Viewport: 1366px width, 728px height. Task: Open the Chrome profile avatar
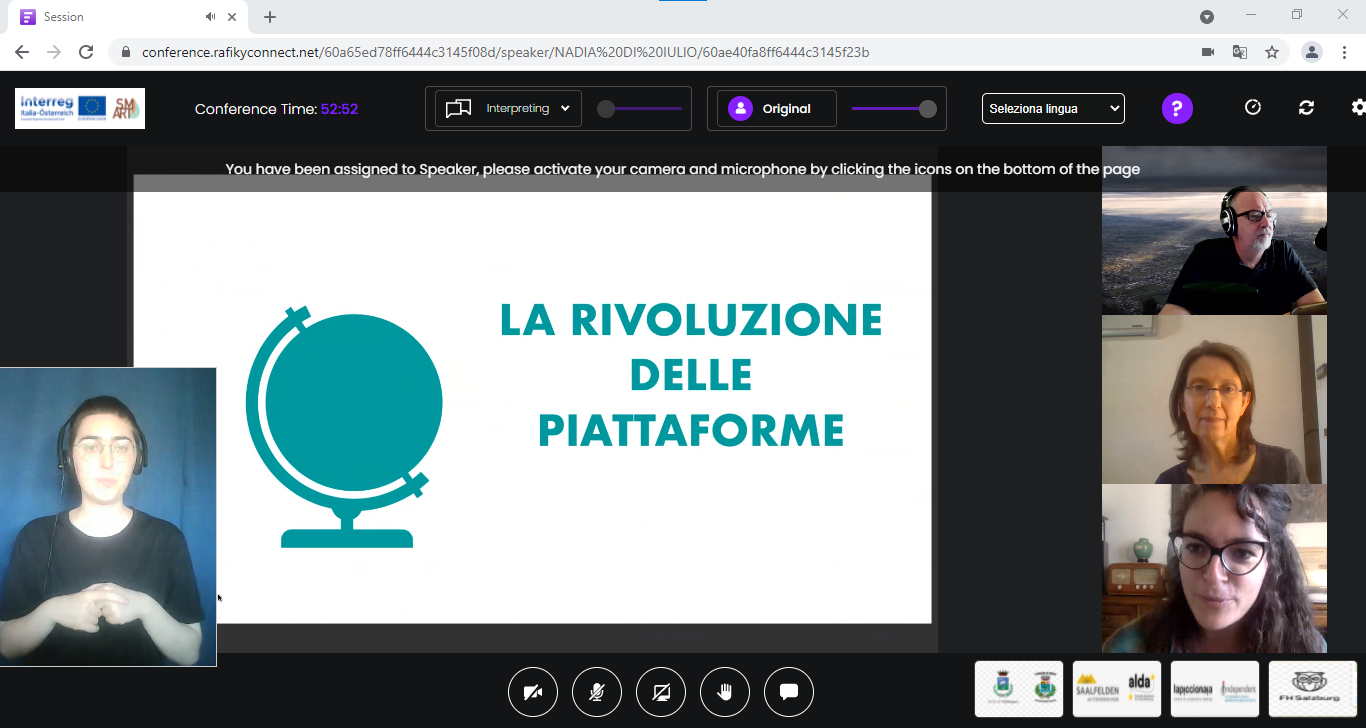point(1312,52)
